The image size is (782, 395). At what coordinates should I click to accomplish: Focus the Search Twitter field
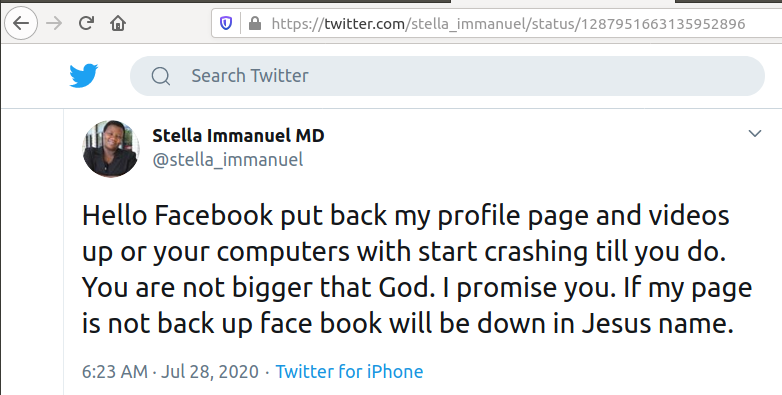447,76
